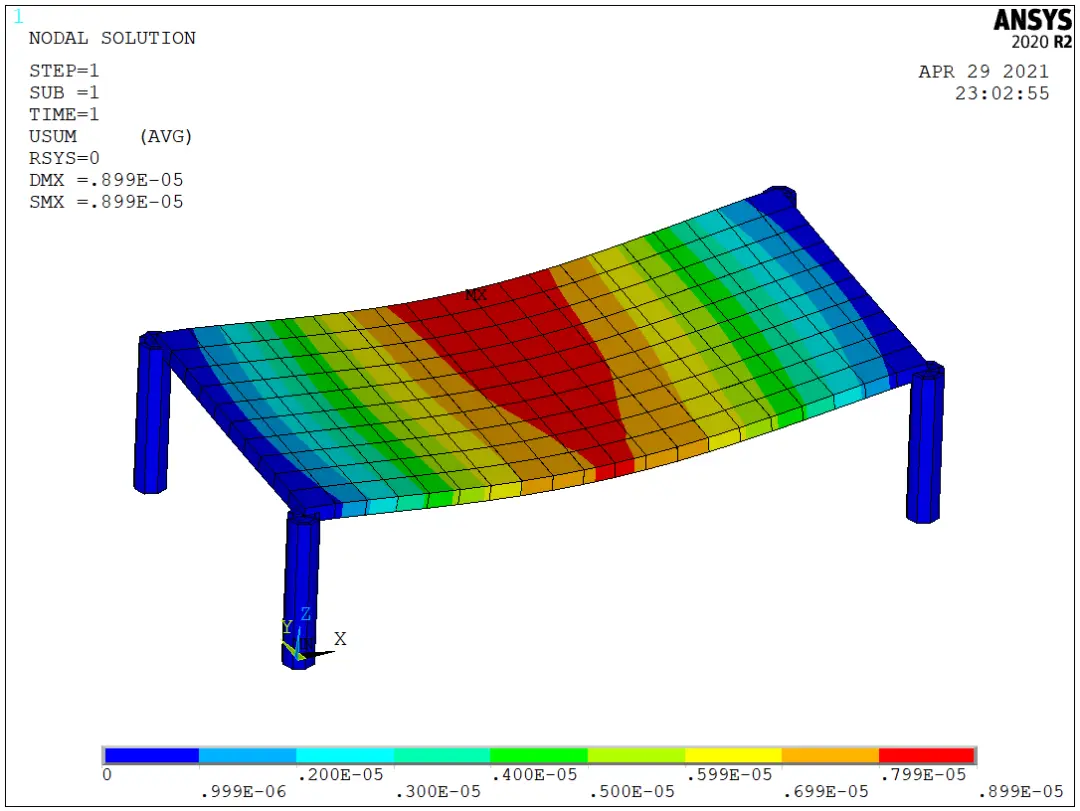Screen dimensions: 1080x811
Task: Click the yellow legend color band
Action: tap(733, 756)
